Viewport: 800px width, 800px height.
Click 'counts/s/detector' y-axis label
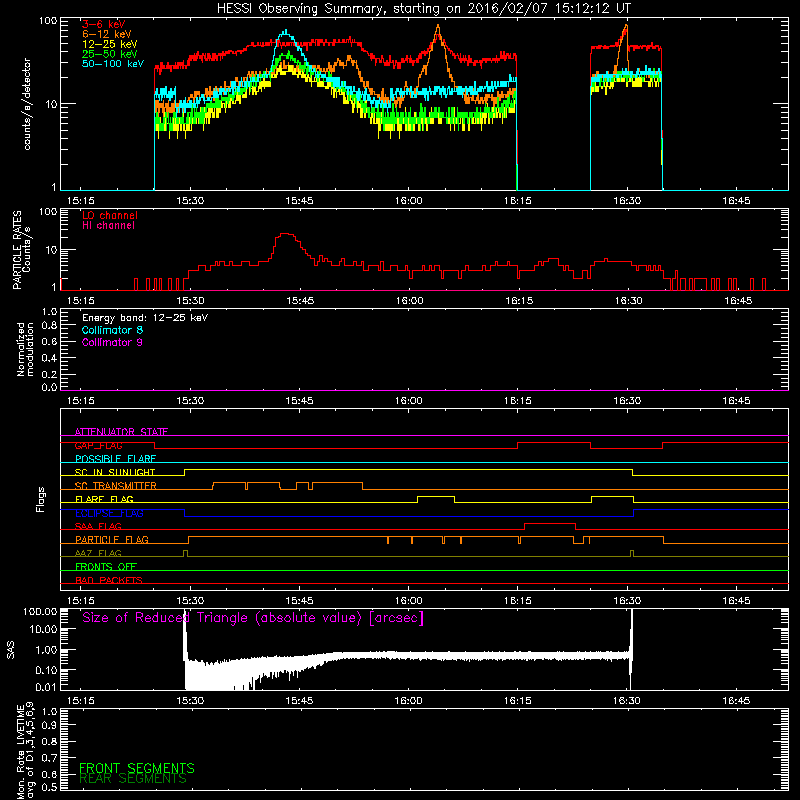[27, 104]
